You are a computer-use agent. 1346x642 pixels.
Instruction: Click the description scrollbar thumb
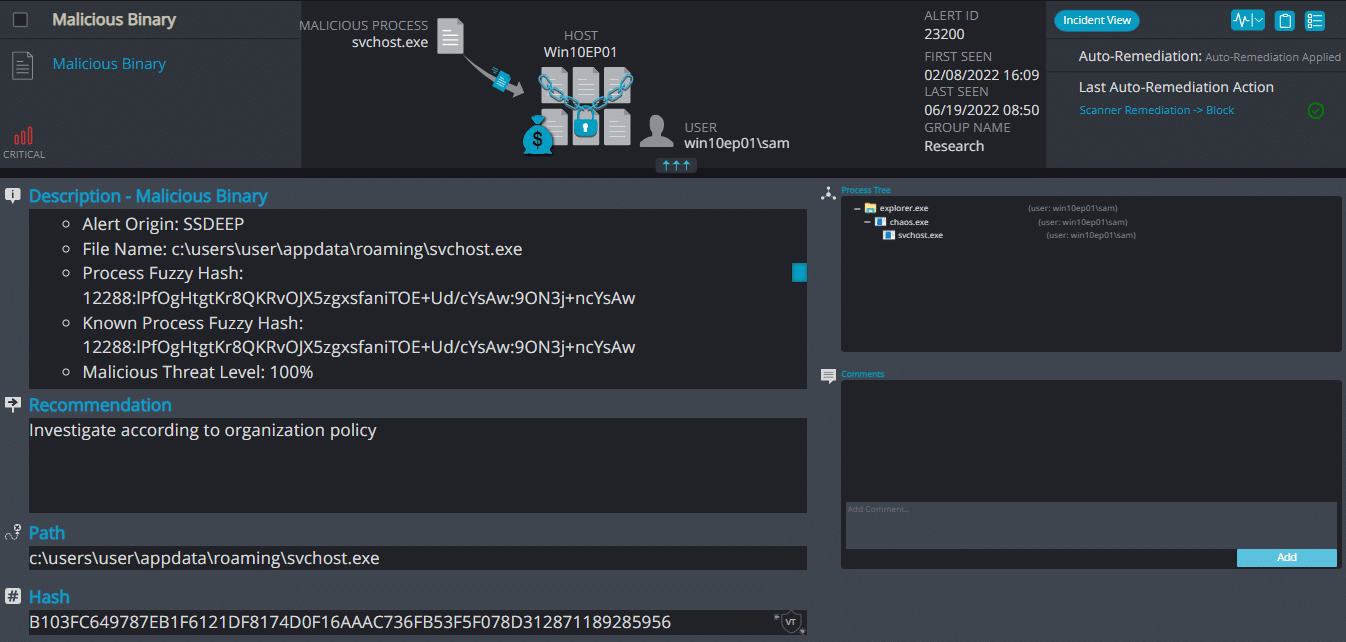click(x=799, y=272)
